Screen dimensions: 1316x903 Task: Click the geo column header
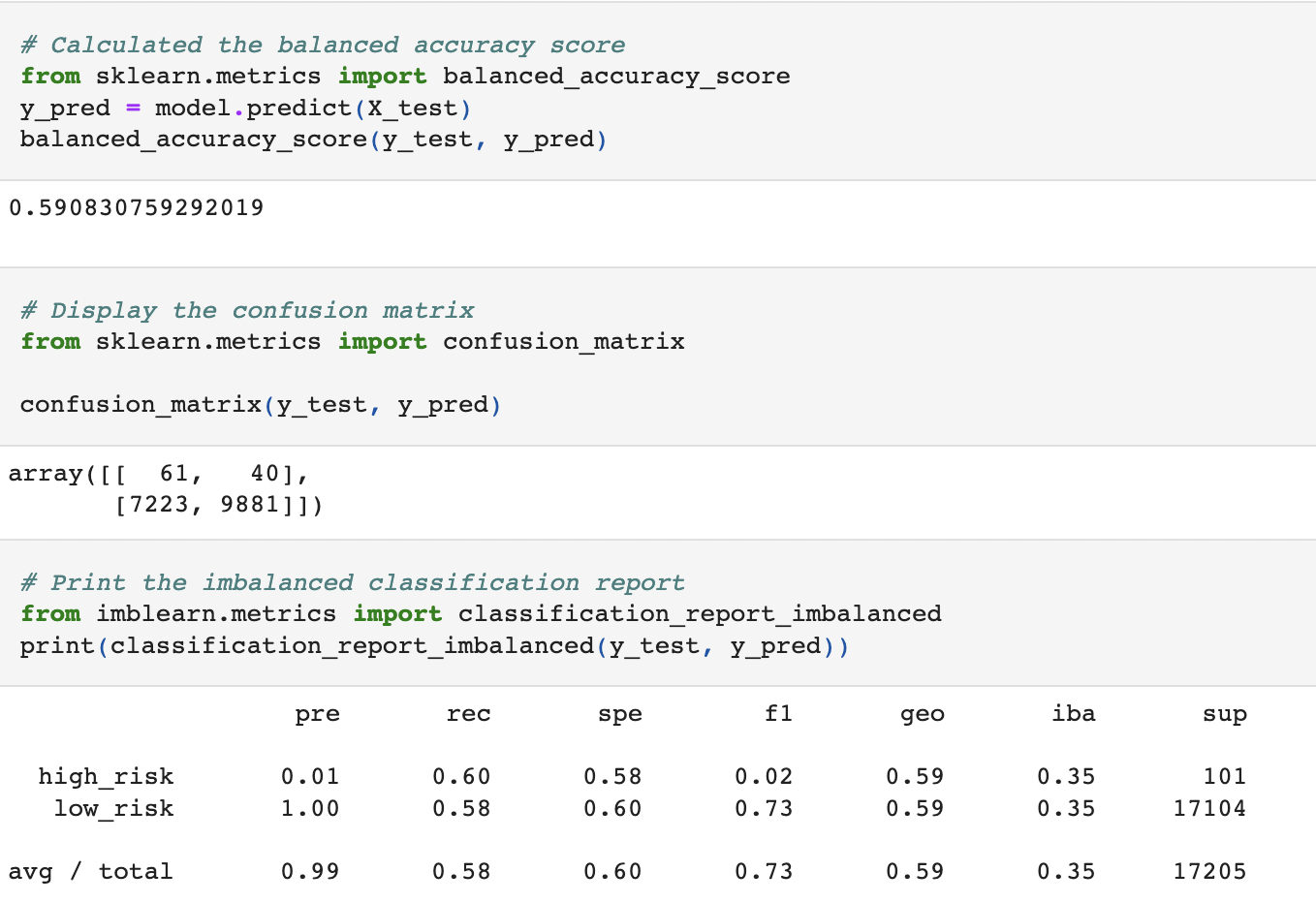pos(923,714)
